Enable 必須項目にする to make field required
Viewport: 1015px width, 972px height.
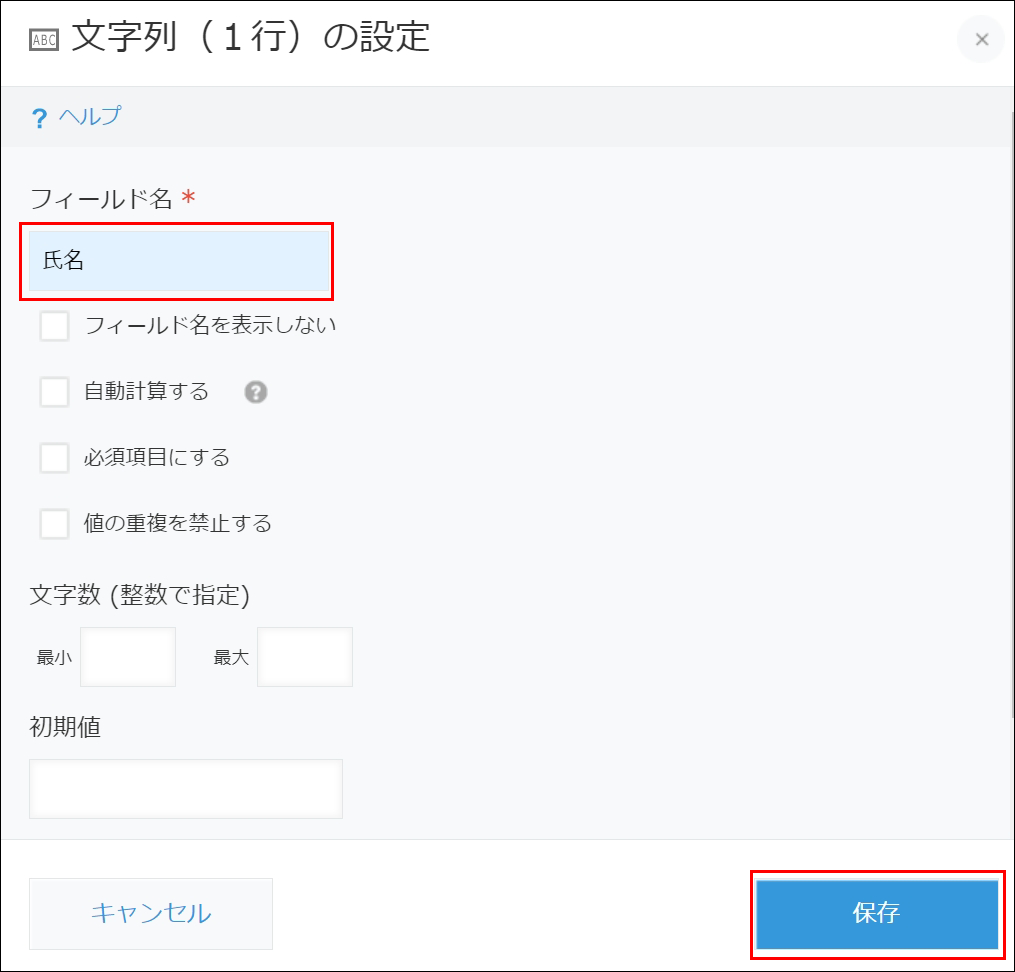point(54,458)
